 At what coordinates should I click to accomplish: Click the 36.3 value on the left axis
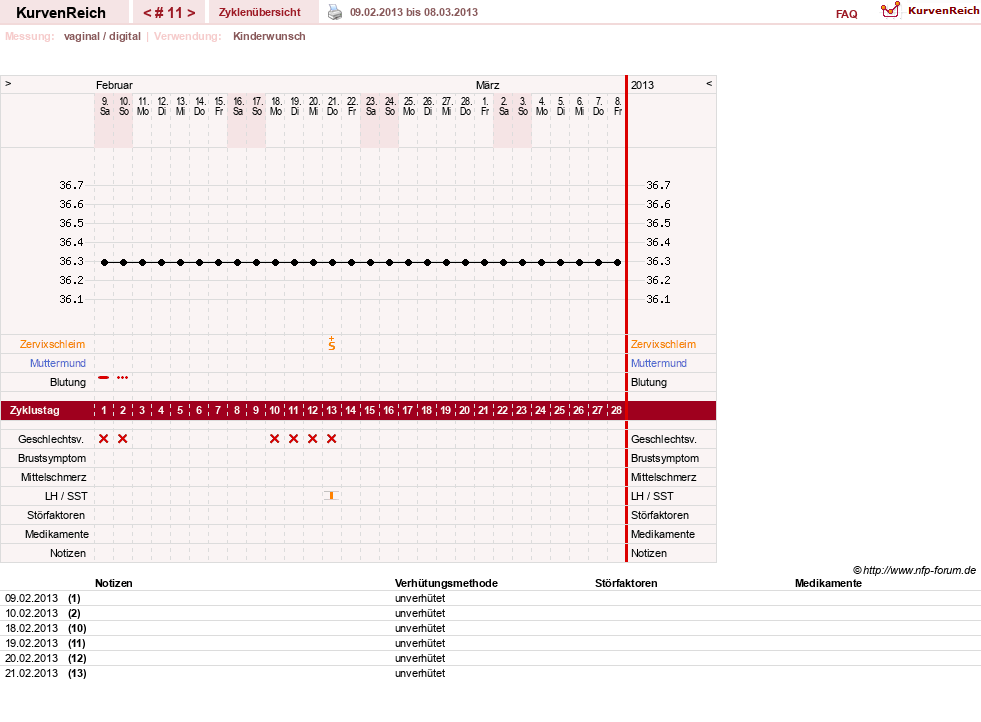(71, 261)
